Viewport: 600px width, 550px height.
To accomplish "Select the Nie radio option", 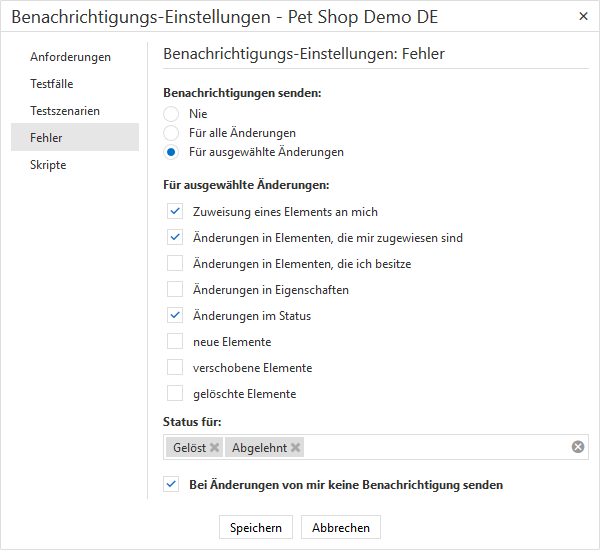I will pyautogui.click(x=171, y=114).
